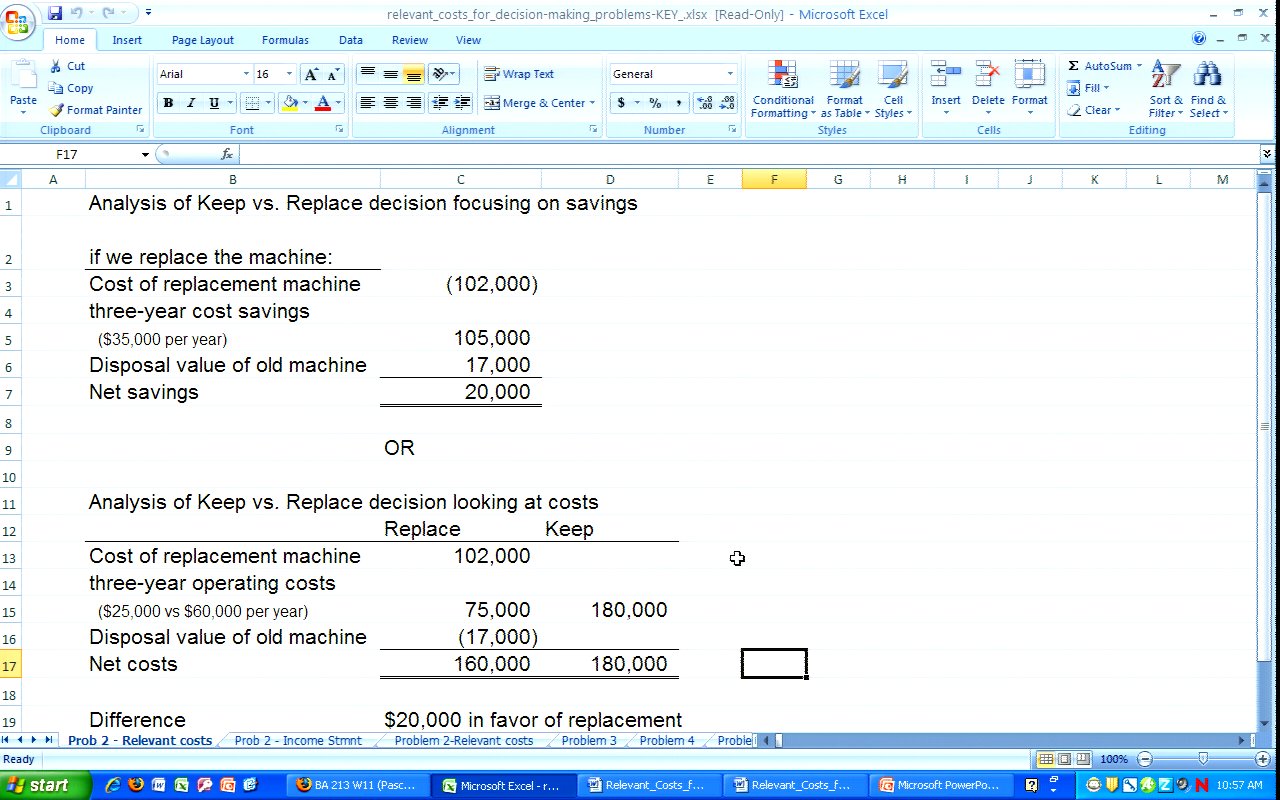Click the Merge & Center icon
Image resolution: width=1280 pixels, height=800 pixels.
492,103
